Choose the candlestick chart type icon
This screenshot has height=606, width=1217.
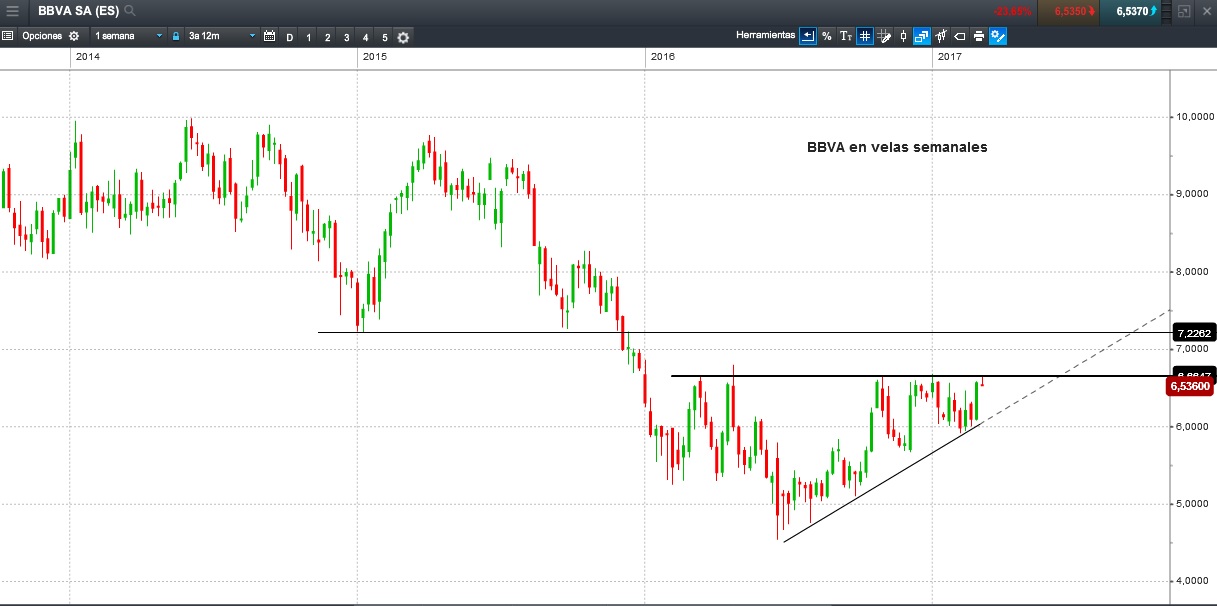(903, 36)
